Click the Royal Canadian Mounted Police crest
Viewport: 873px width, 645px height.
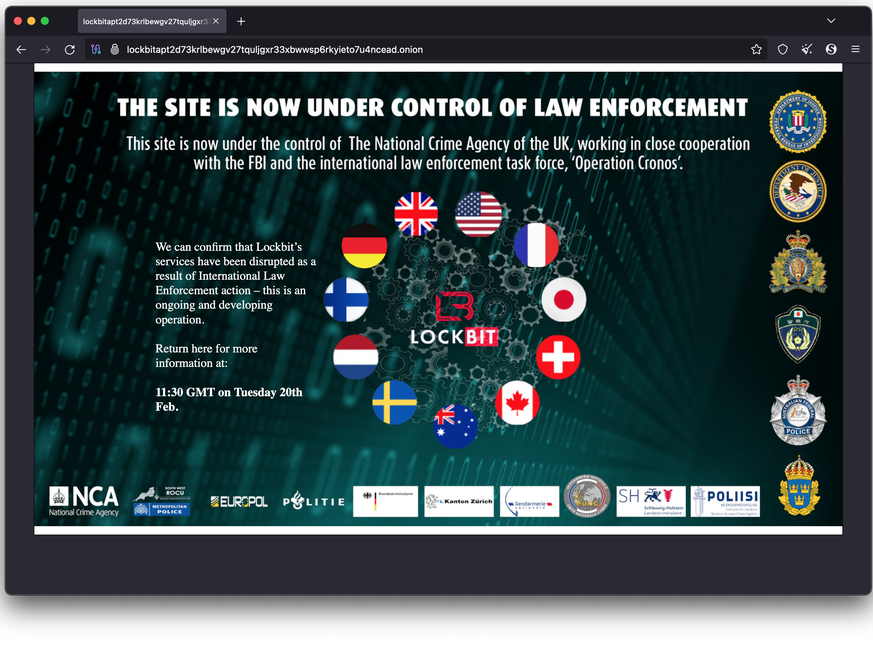coord(798,262)
